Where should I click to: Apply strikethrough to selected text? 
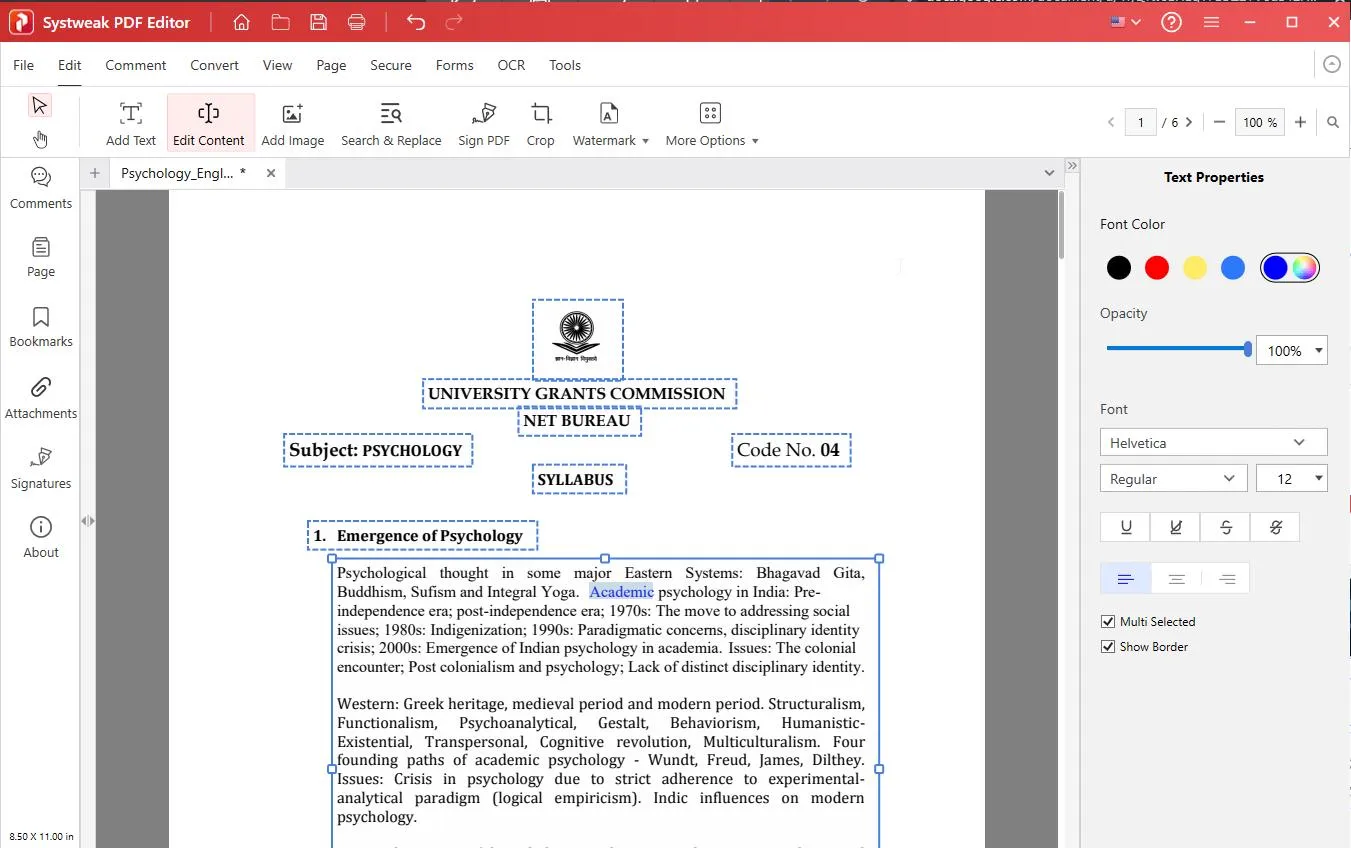(1225, 527)
